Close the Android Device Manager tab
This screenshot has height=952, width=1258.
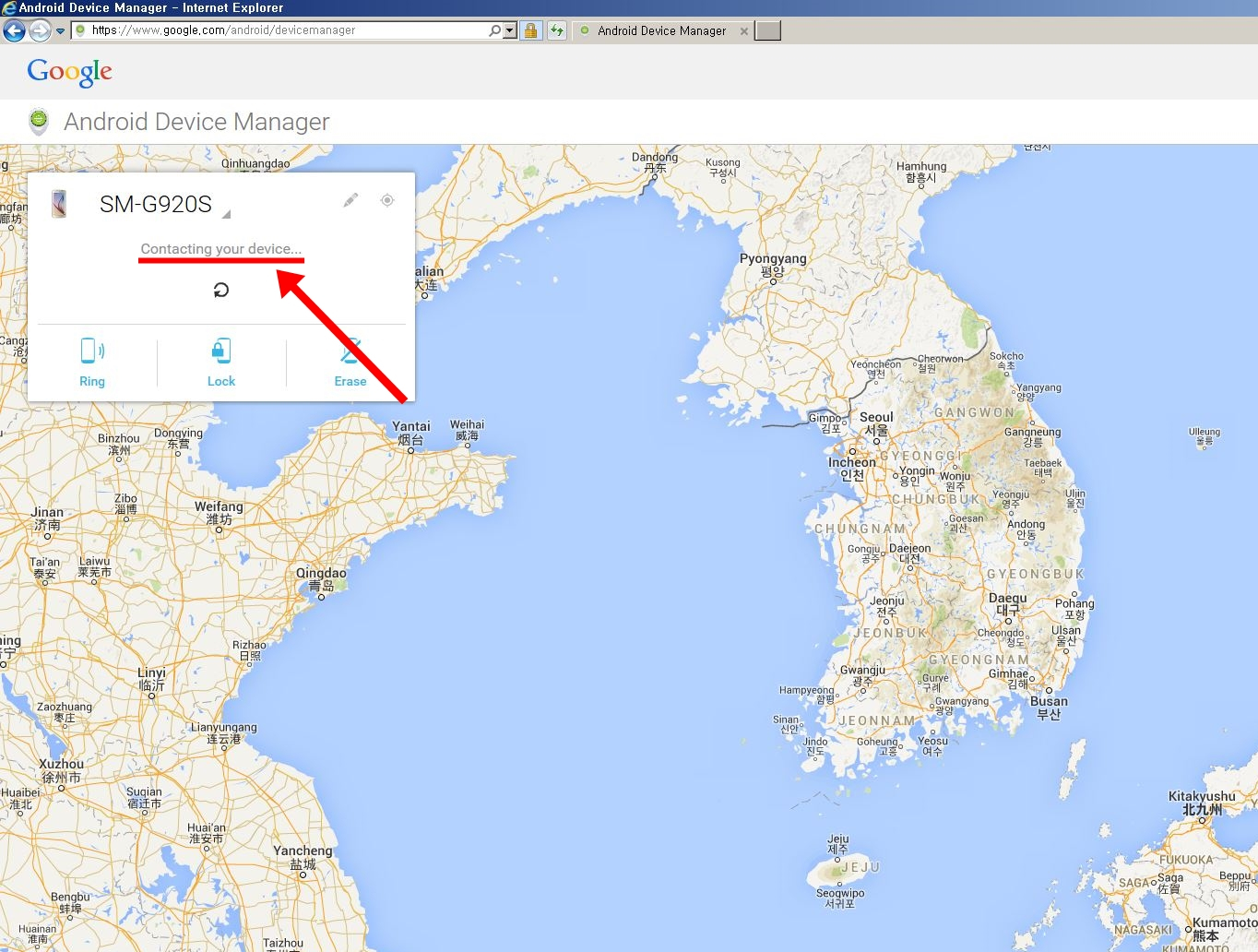(743, 31)
